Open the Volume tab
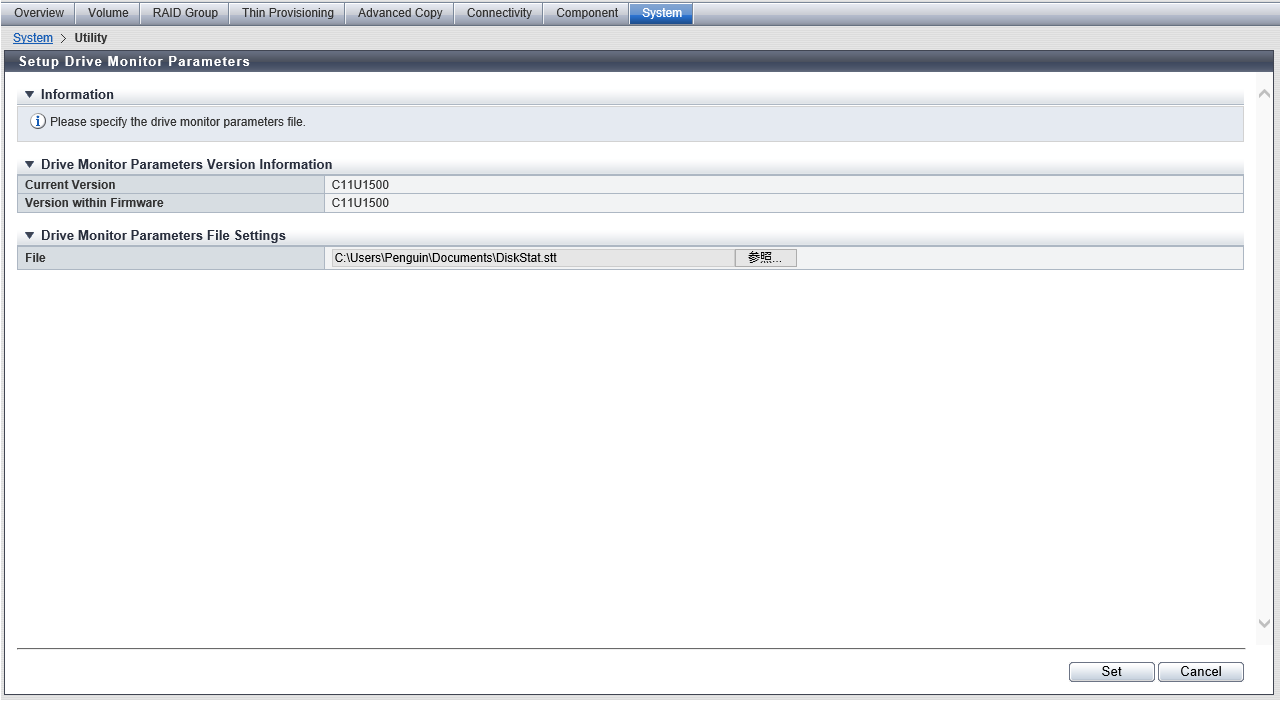The height and width of the screenshot is (701, 1280). click(x=108, y=13)
